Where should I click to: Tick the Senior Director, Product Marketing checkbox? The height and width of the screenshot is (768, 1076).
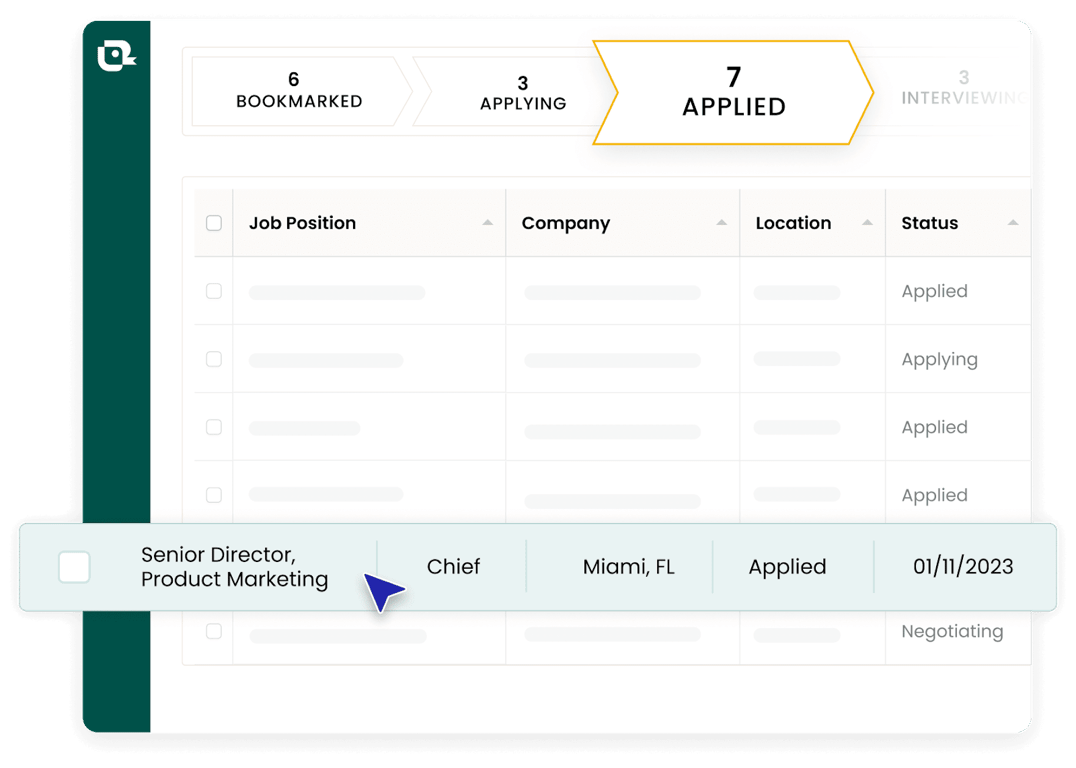coord(74,567)
